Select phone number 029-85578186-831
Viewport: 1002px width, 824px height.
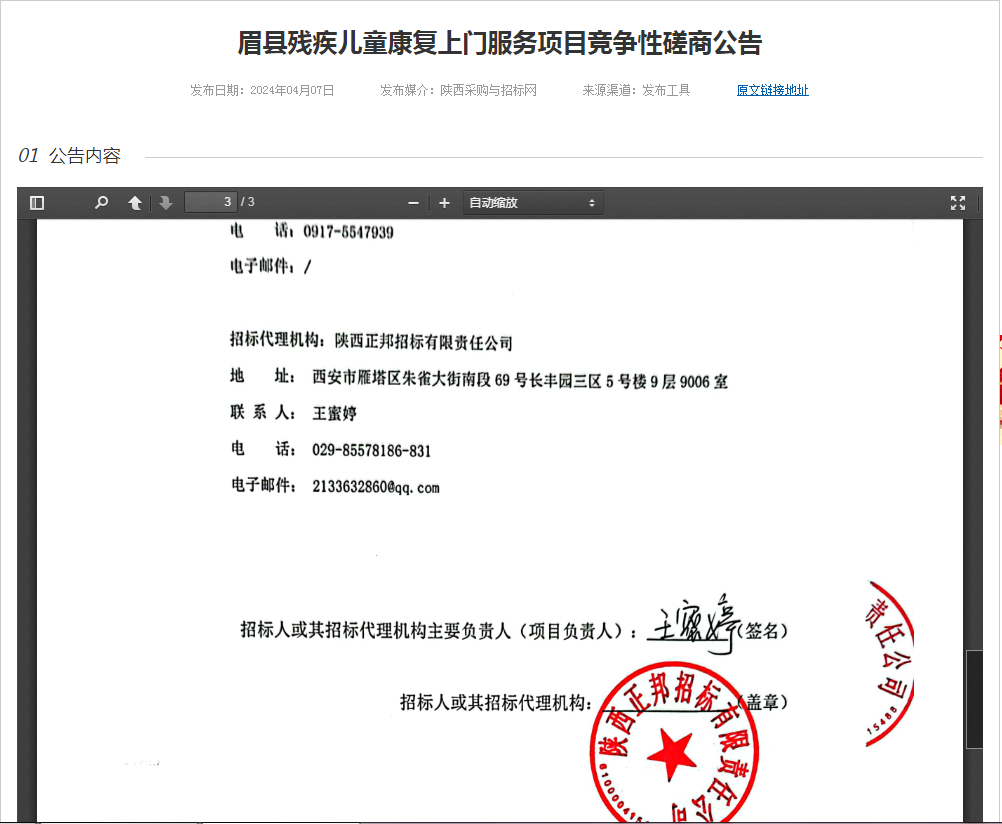pyautogui.click(x=371, y=451)
